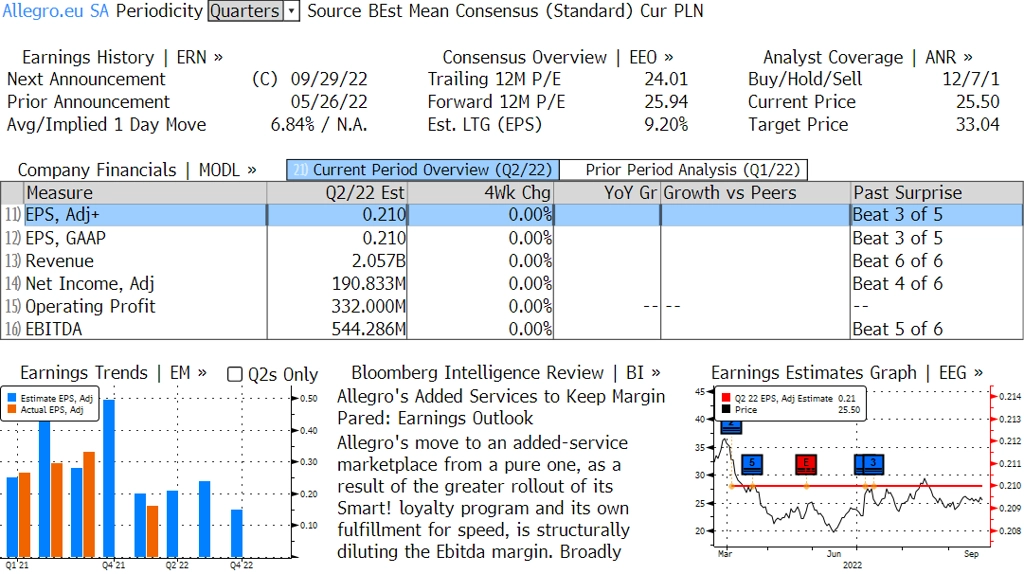
Task: Select row 12 EPS, GAAP
Action: [512, 238]
